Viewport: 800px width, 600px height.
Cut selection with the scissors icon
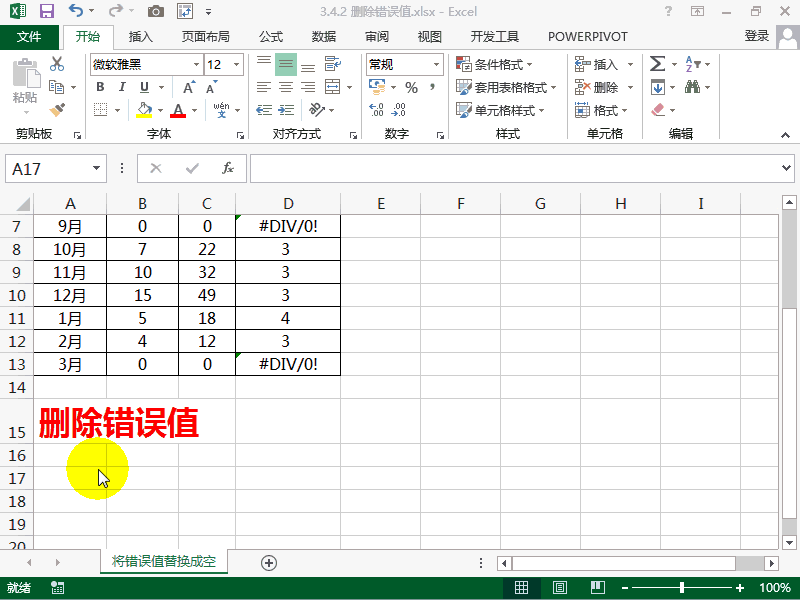[x=57, y=64]
